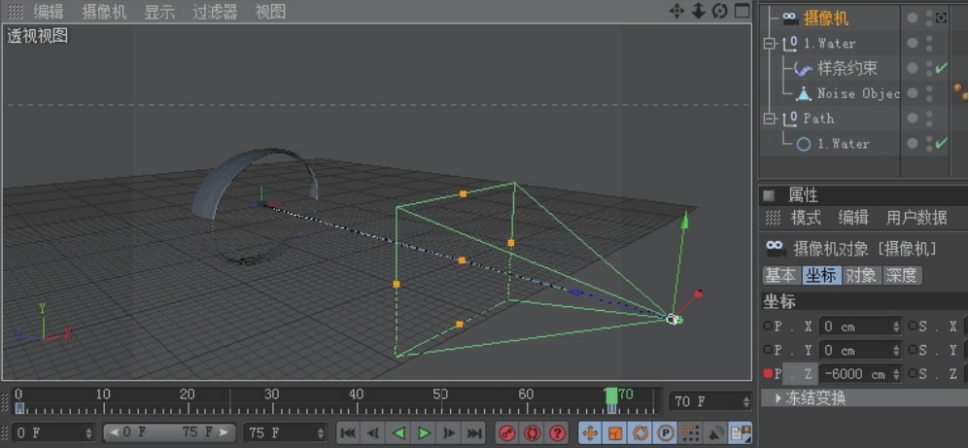Image resolution: width=969 pixels, height=448 pixels.
Task: Toggle the autokeying button in timeline
Action: [532, 433]
